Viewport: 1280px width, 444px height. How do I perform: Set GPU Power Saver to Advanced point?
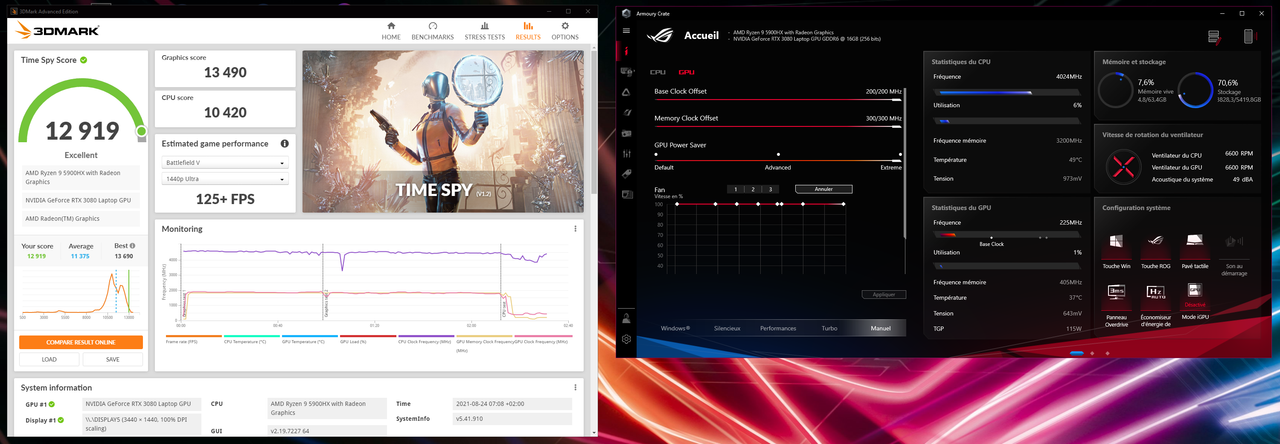[x=778, y=155]
